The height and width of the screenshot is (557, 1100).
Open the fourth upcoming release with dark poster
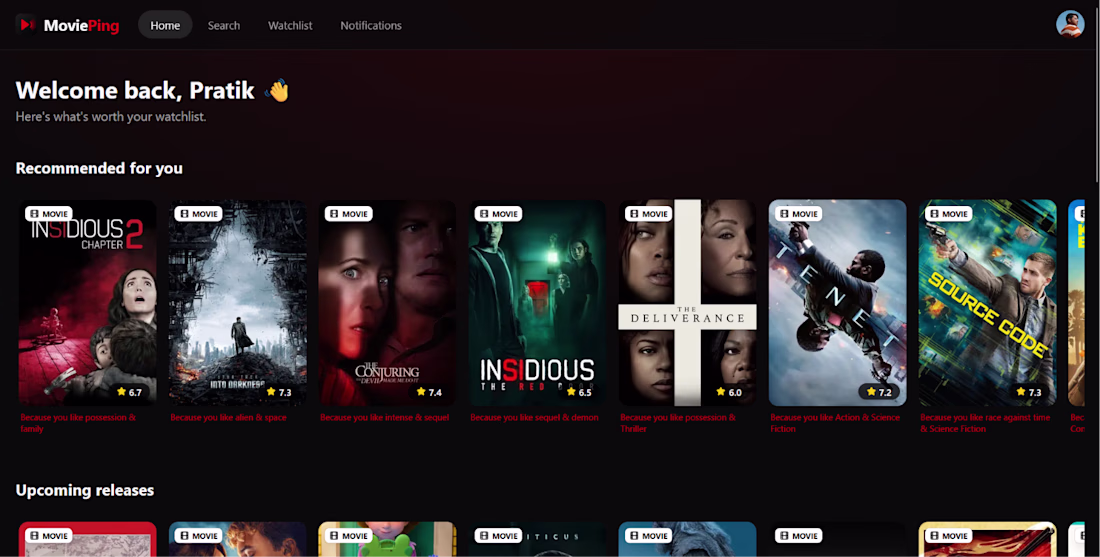[537, 539]
